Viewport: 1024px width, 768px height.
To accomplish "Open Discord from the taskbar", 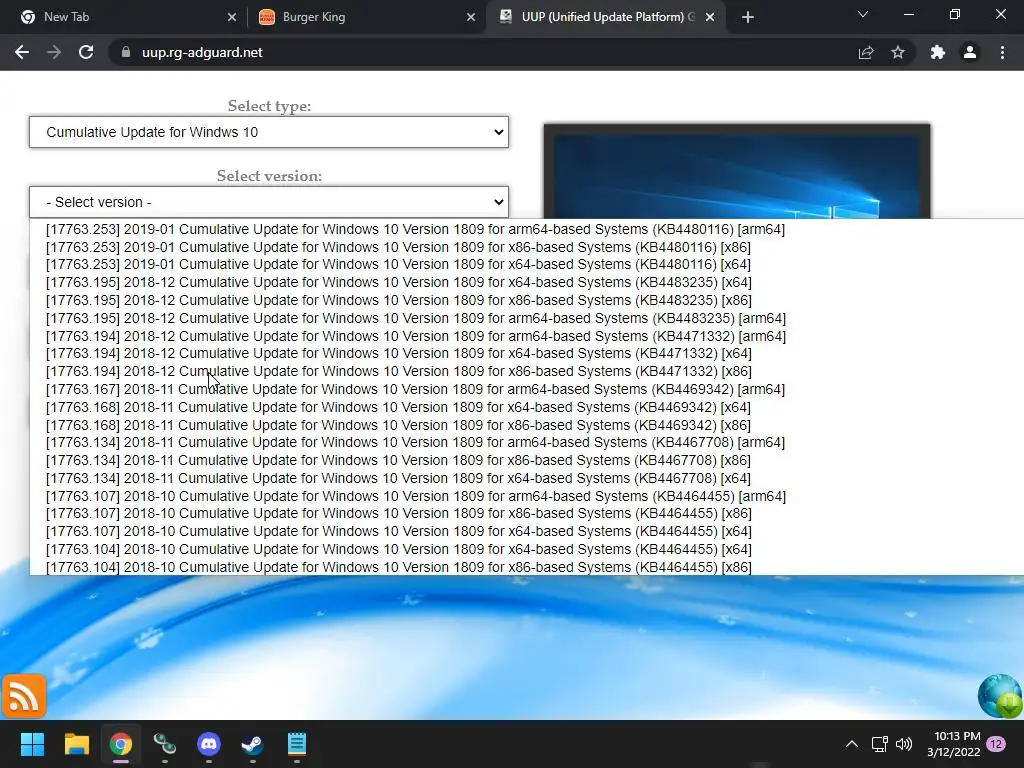I will coord(209,744).
